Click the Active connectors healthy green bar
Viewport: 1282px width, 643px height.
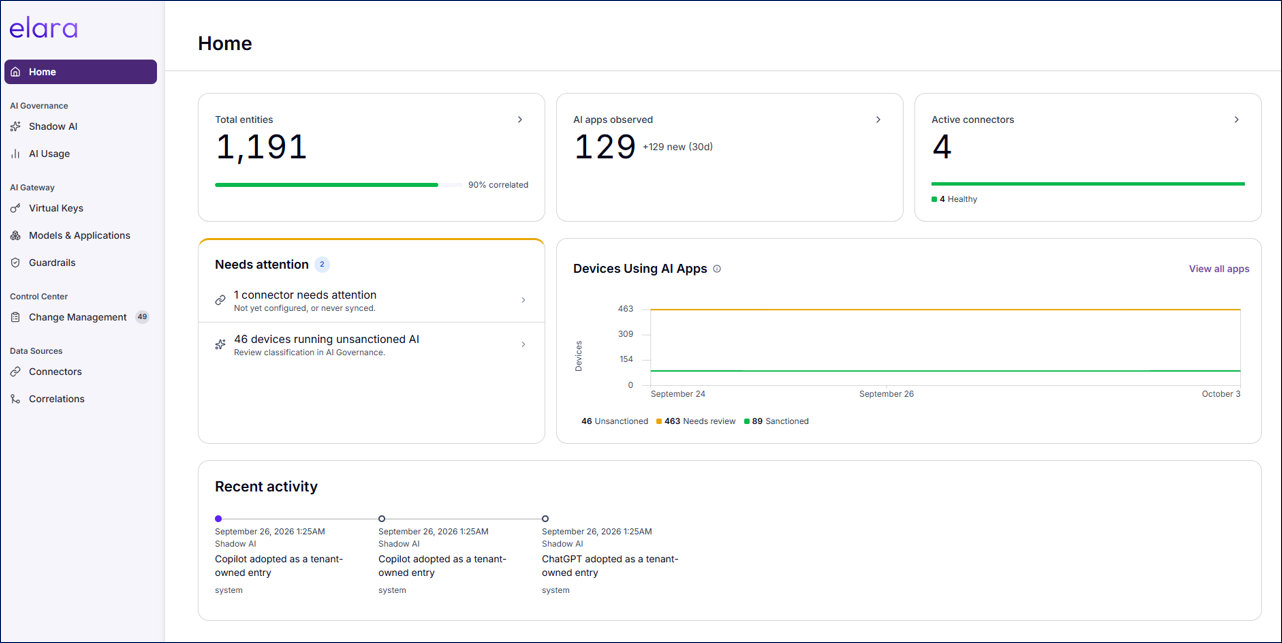(1088, 184)
